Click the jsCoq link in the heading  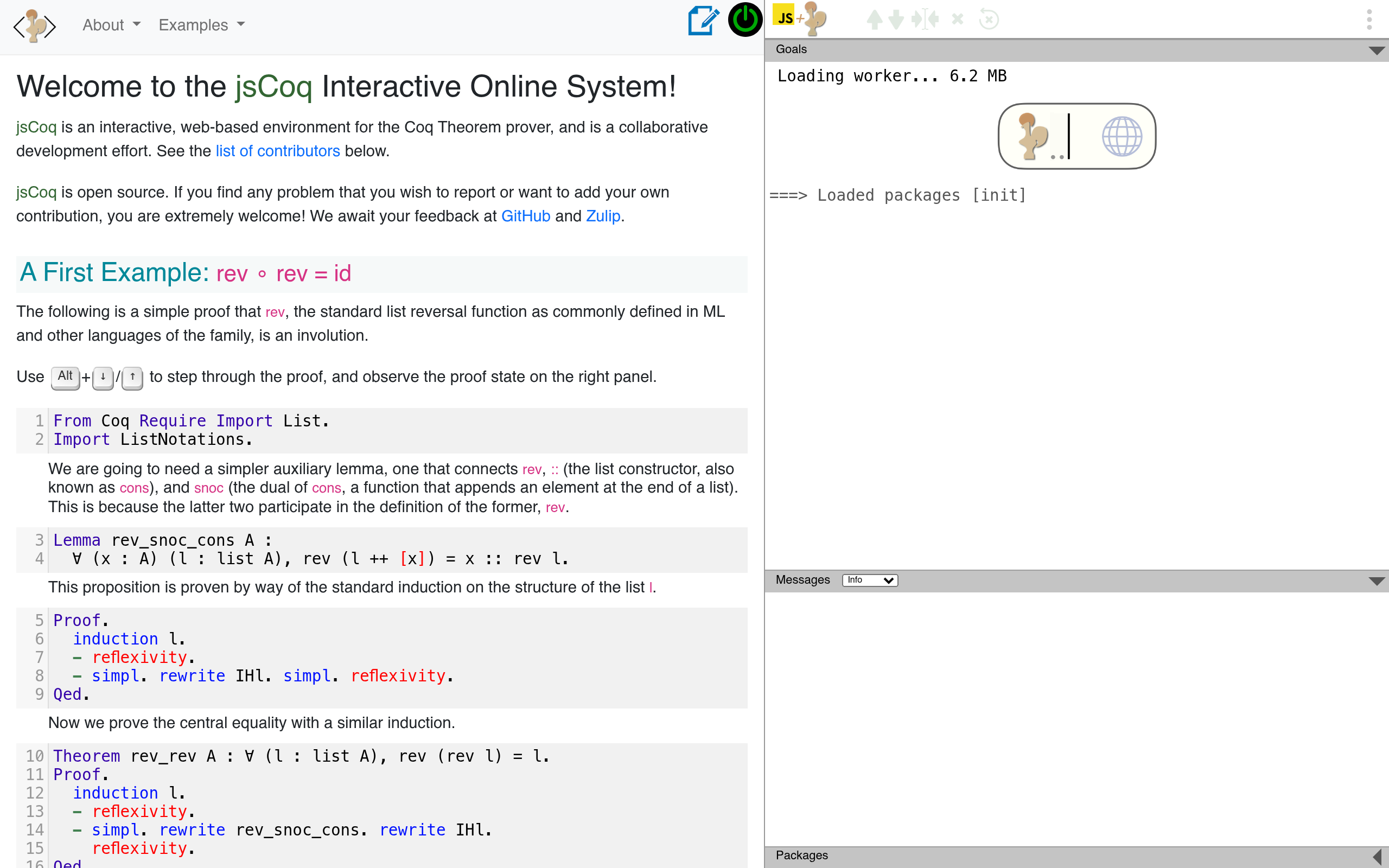(x=274, y=87)
